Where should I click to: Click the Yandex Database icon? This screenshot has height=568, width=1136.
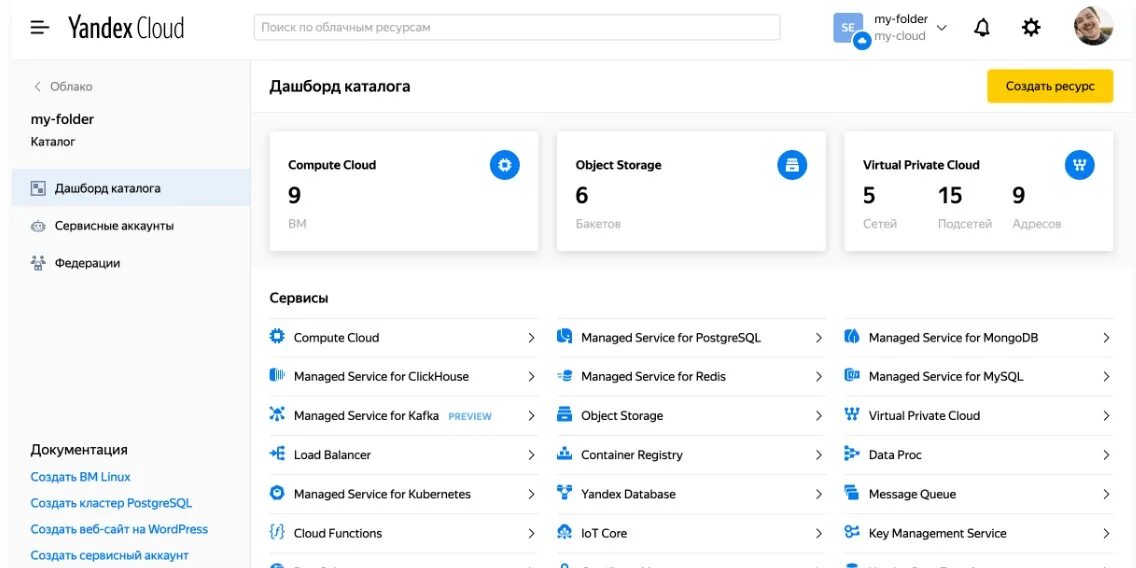pos(564,493)
